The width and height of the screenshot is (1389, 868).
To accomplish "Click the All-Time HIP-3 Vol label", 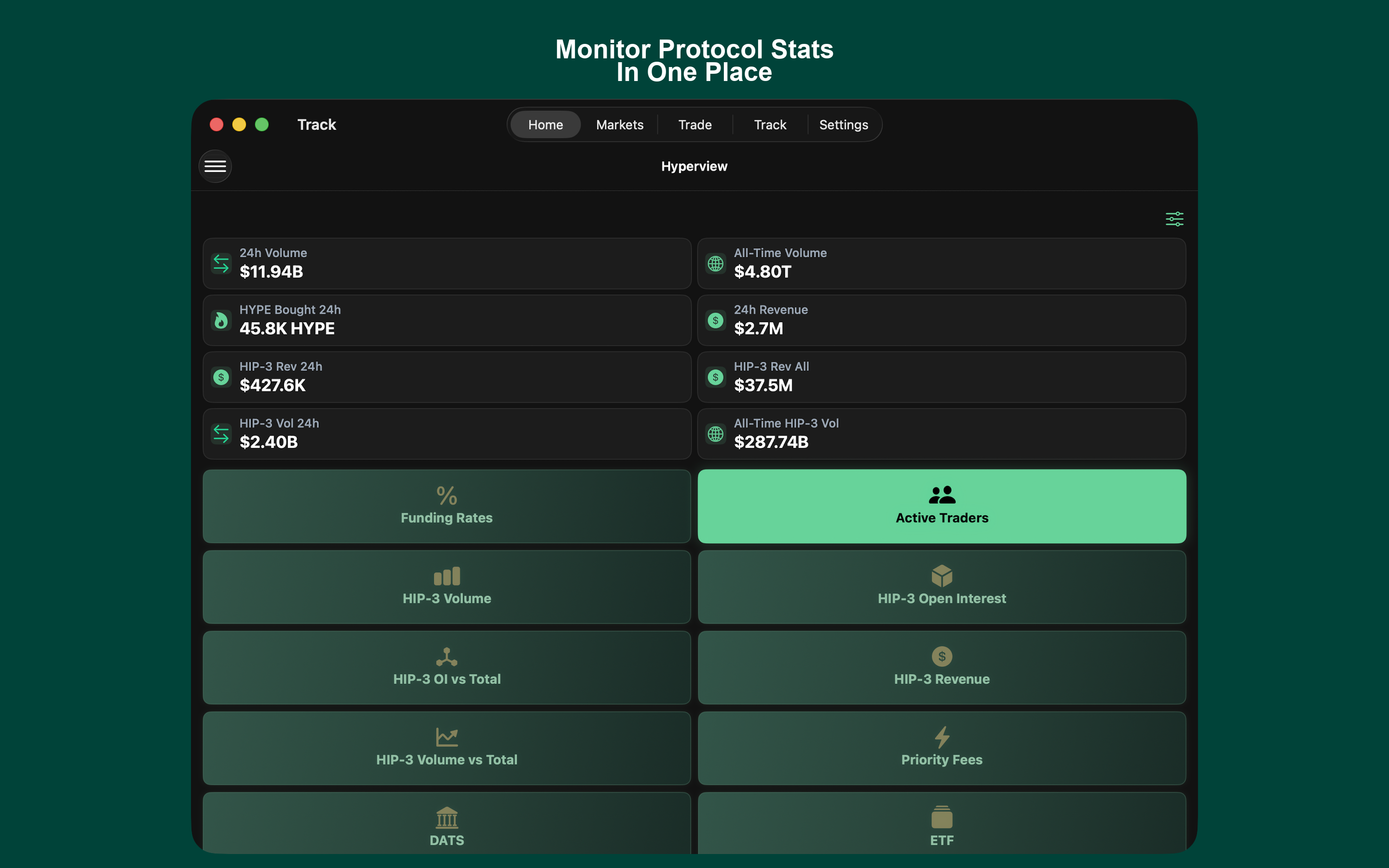I will [x=786, y=424].
